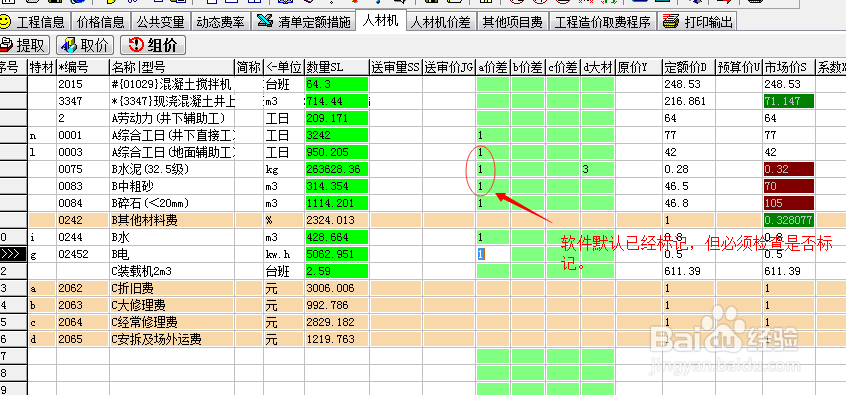Select the quantity cell 263628.36
Screen dimensions: 846x395
tap(337, 169)
